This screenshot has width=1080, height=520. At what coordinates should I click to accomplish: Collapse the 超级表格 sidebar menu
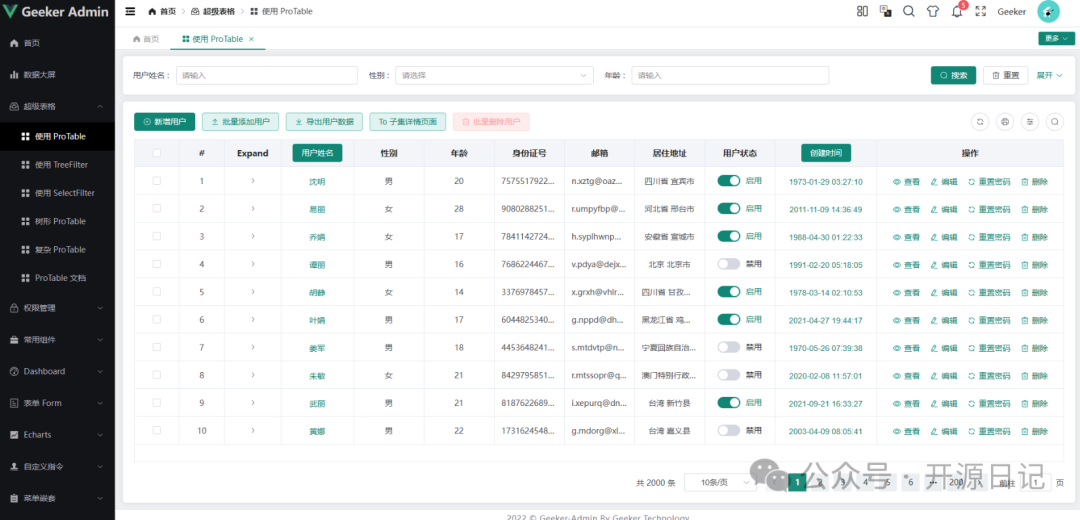(x=57, y=106)
